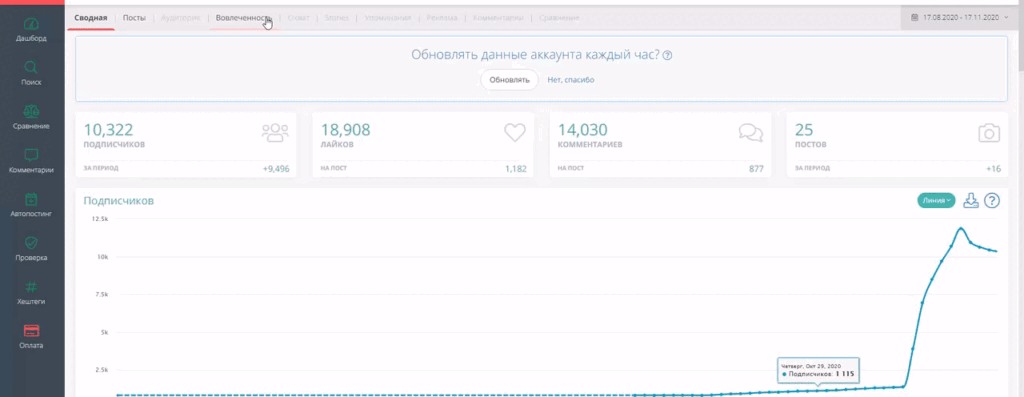Click the 14,030 комментариев value
This screenshot has width=1024, height=397.
click(583, 130)
